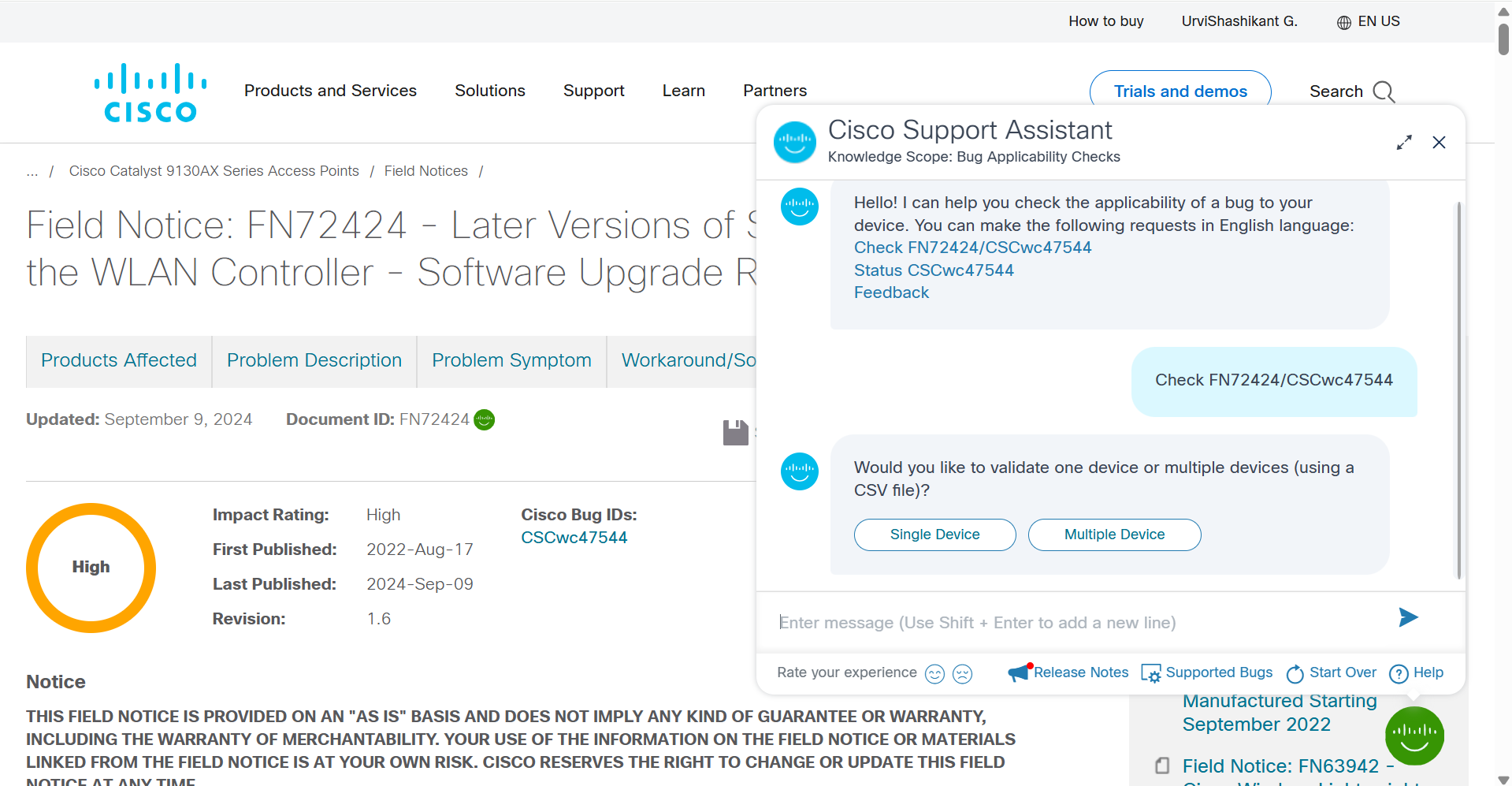Open UrviShashikant G. account menu
Image resolution: width=1512 pixels, height=786 pixels.
[1239, 21]
